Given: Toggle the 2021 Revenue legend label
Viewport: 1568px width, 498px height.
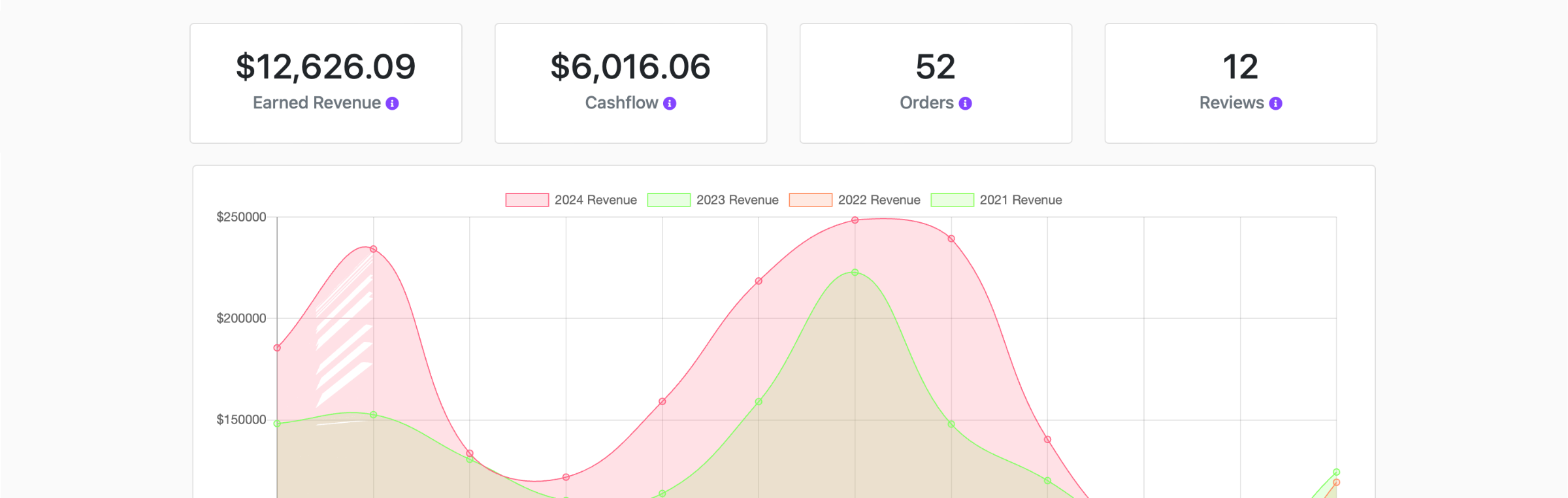Looking at the screenshot, I should coord(1021,200).
